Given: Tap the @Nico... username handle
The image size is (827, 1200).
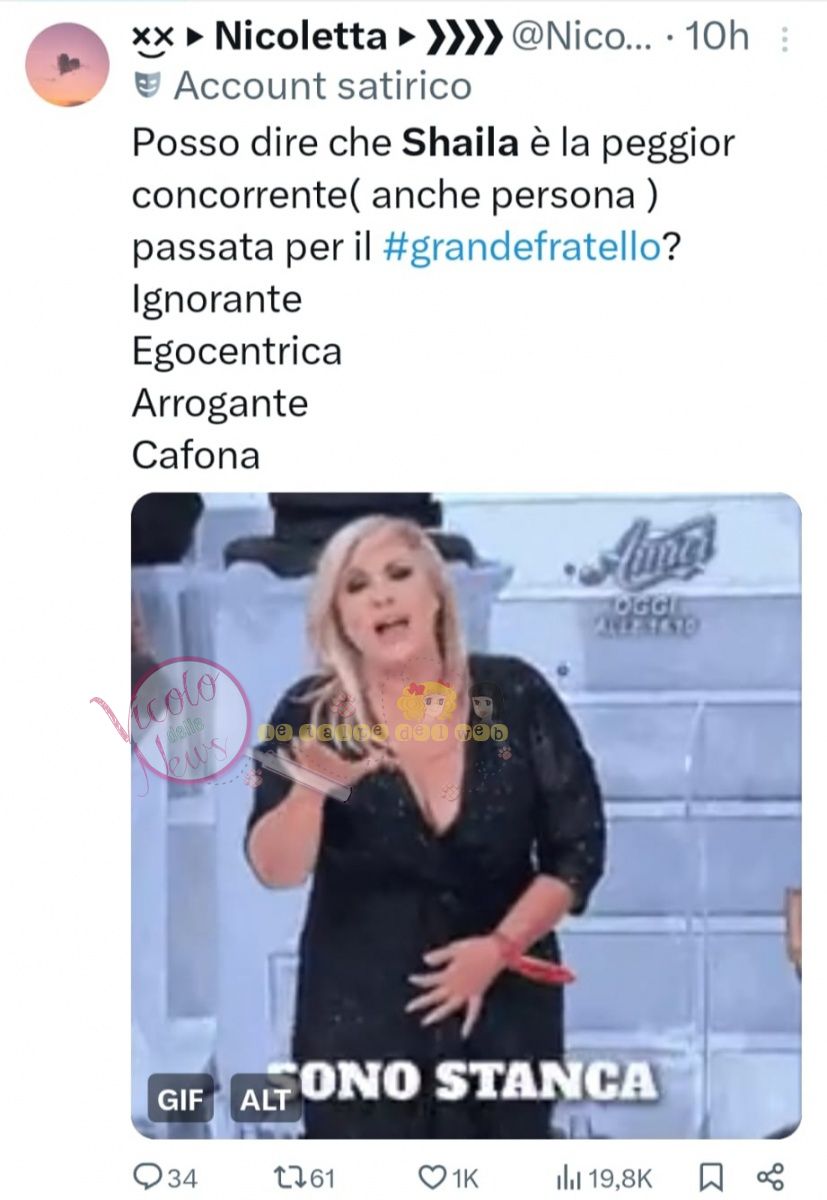Looking at the screenshot, I should [x=580, y=37].
